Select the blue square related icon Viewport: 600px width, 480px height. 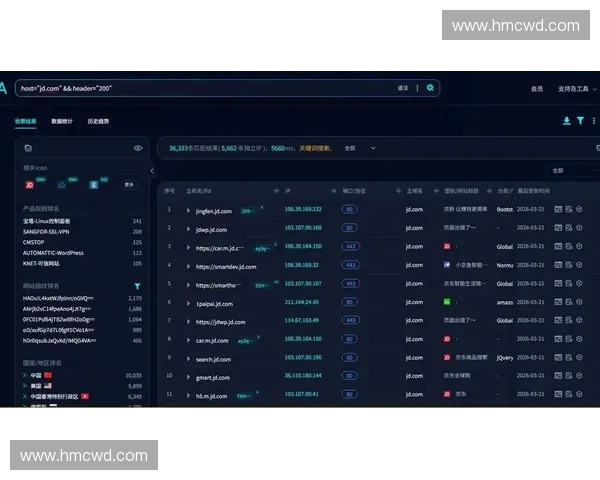pyautogui.click(x=94, y=185)
